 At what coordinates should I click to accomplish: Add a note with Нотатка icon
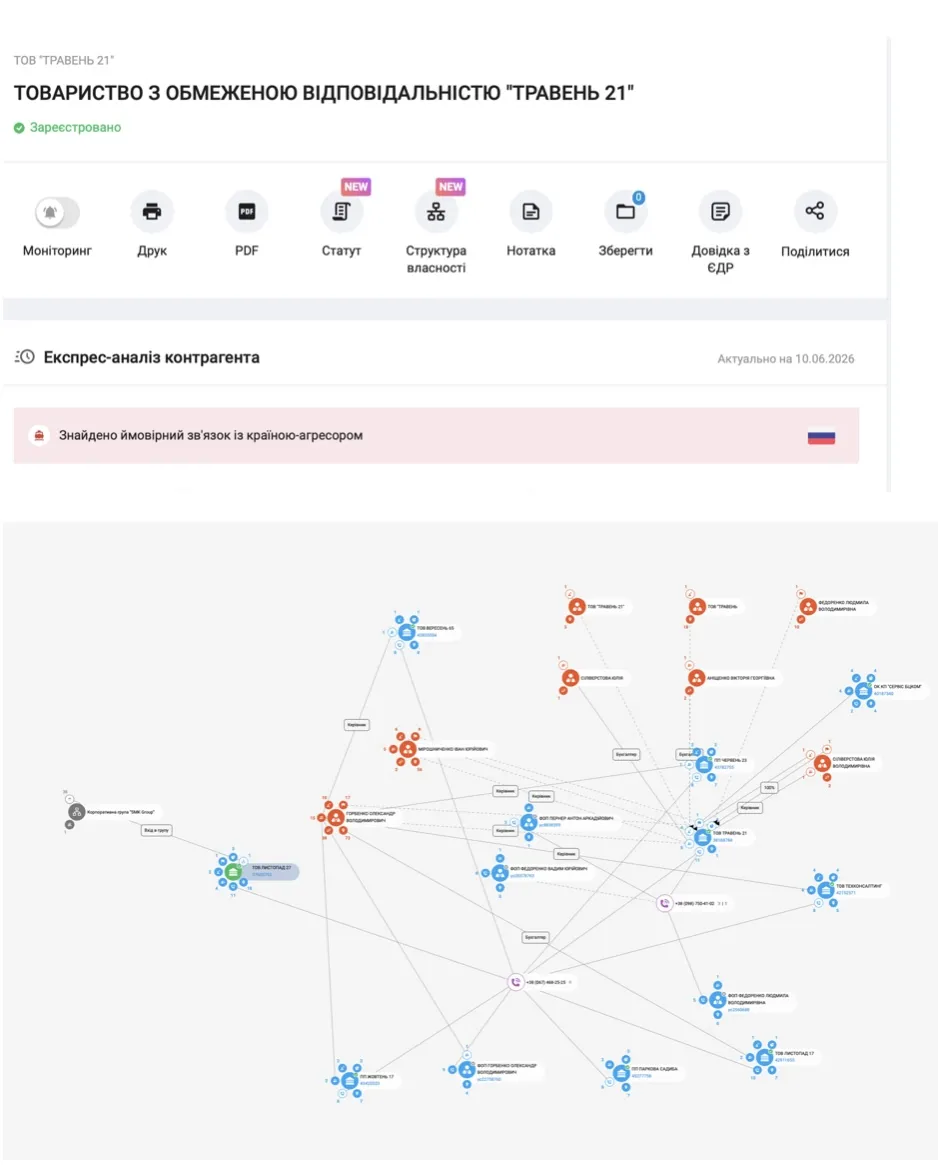tap(531, 212)
